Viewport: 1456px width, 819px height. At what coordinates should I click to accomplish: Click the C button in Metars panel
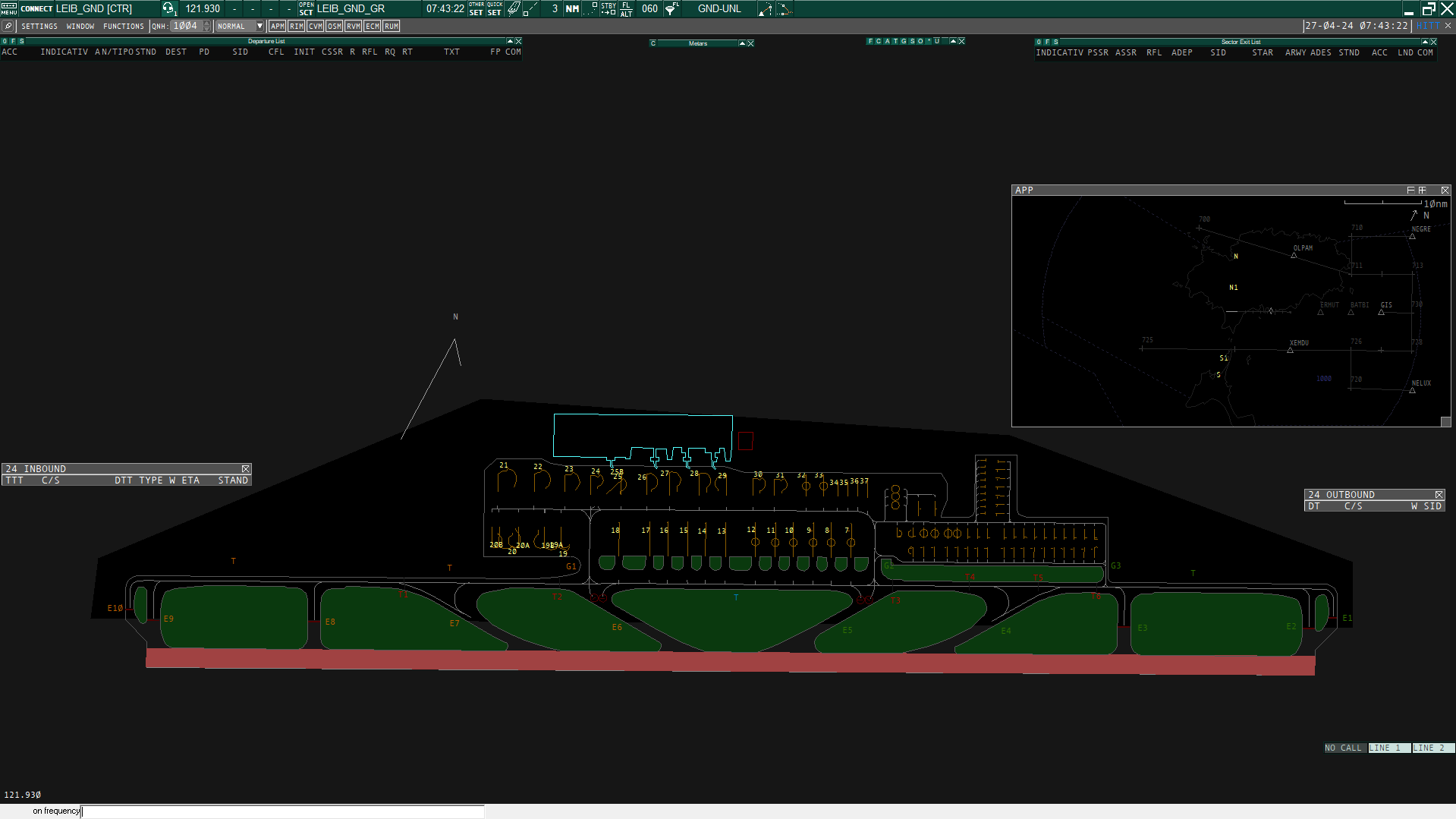pos(653,43)
